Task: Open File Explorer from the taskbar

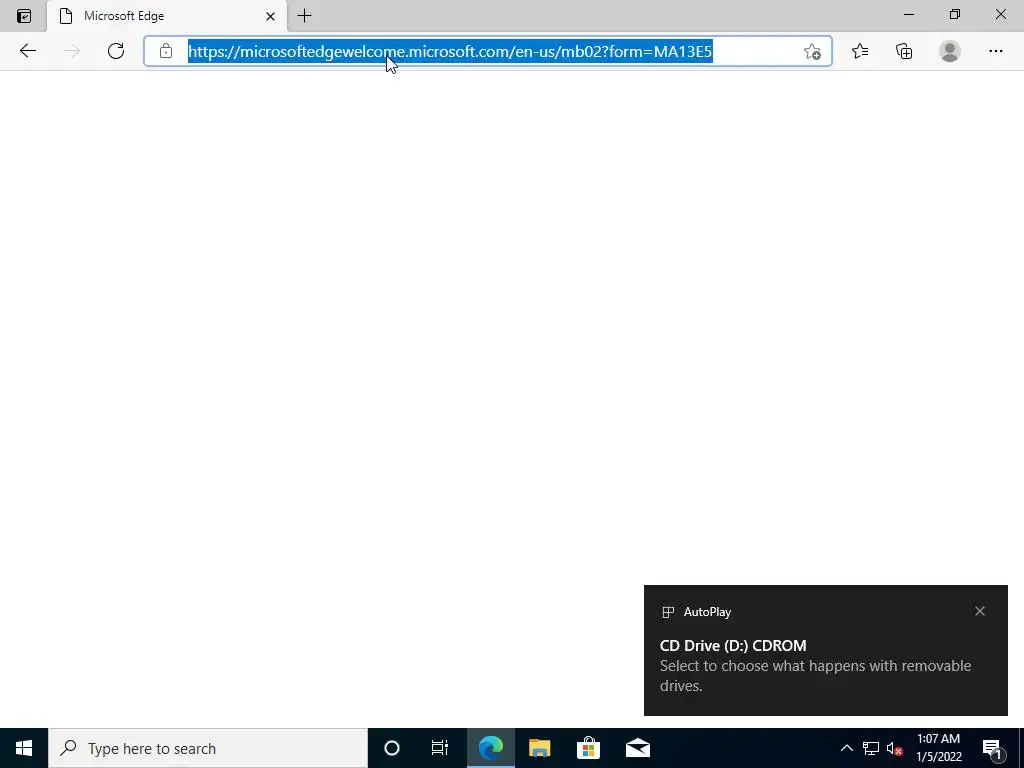Action: (539, 748)
